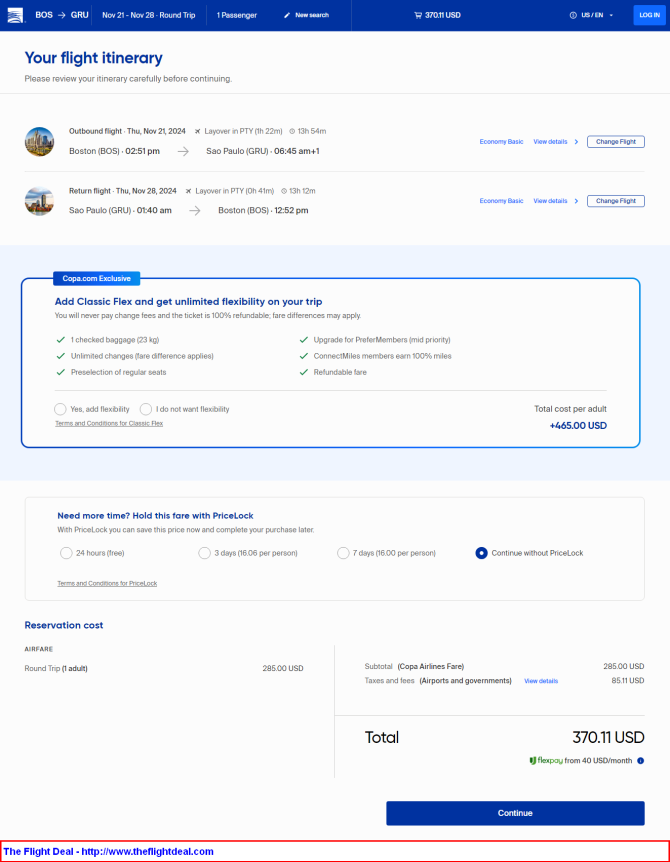Open View details link for taxes and fees
670x862 pixels.
541,681
